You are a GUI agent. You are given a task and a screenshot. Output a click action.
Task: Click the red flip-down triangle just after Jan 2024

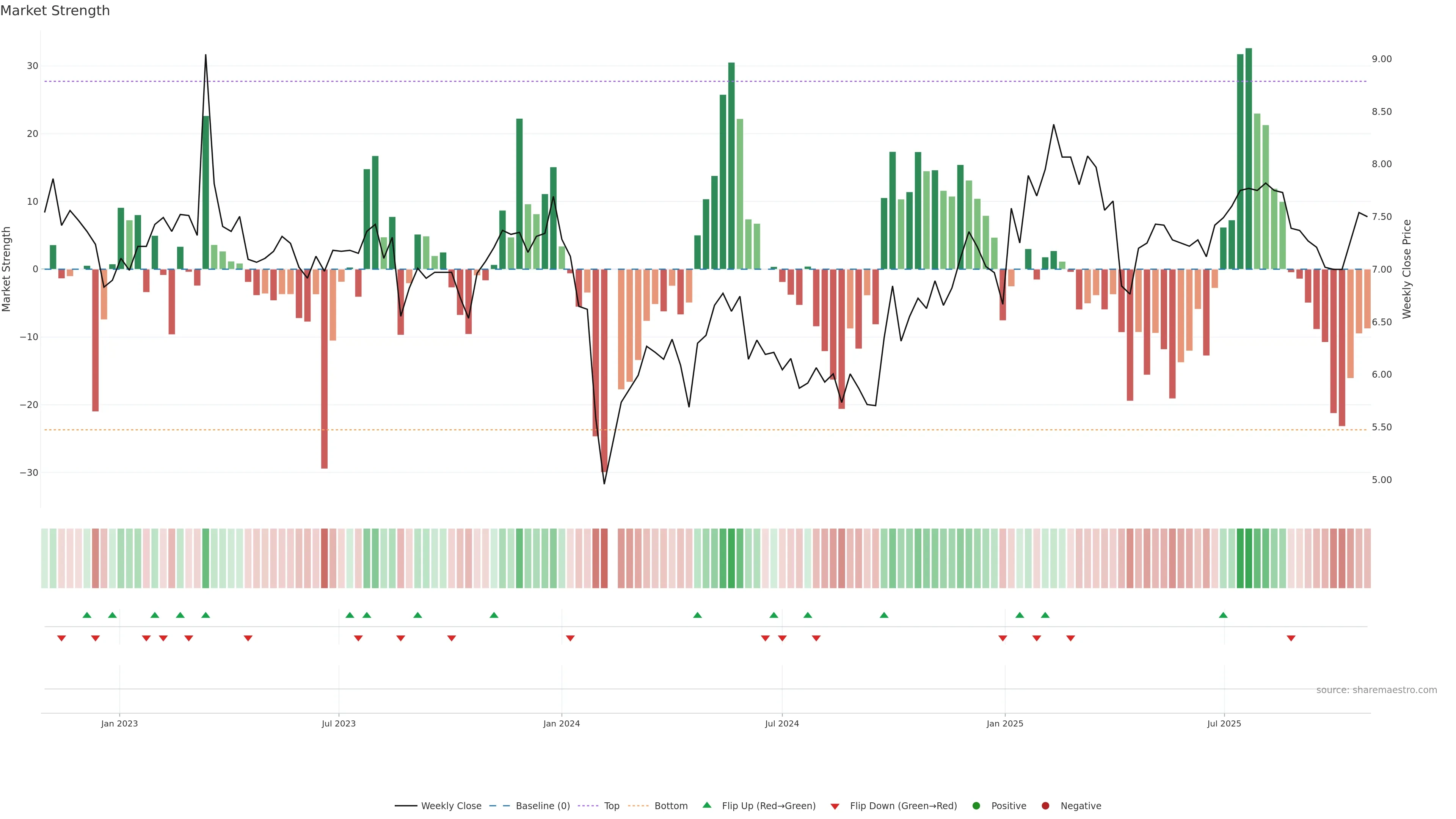pos(570,638)
